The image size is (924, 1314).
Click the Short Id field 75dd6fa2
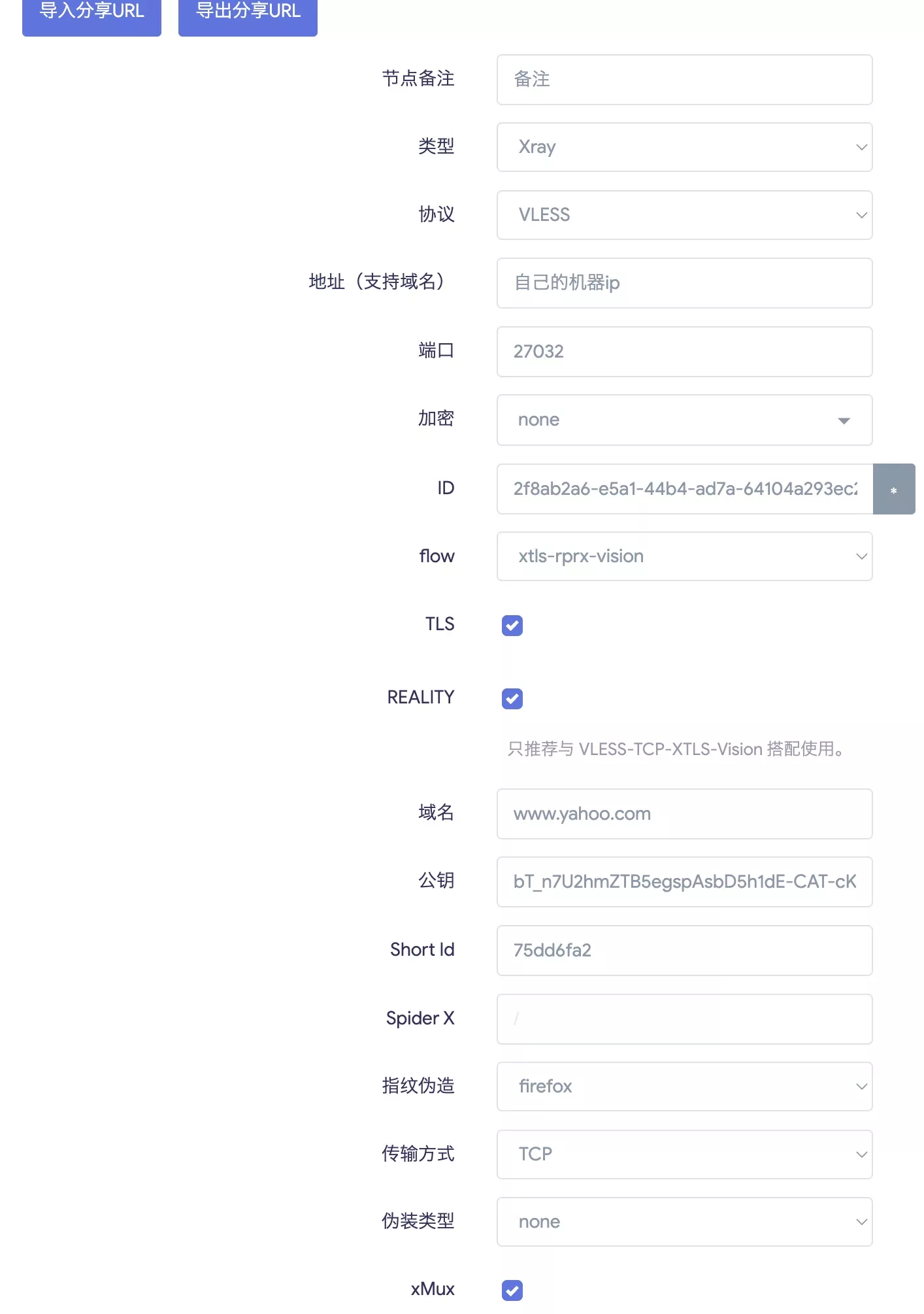point(684,951)
